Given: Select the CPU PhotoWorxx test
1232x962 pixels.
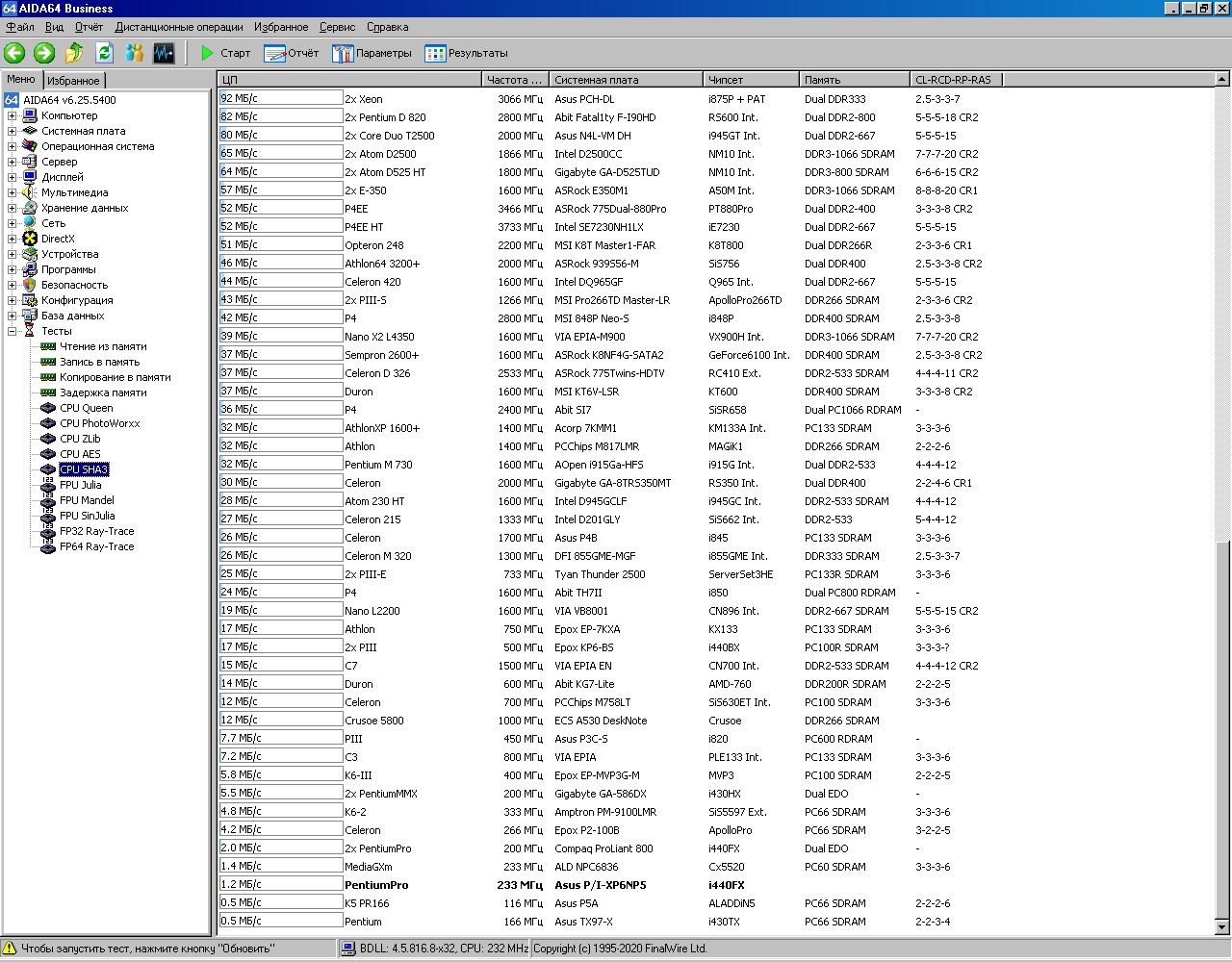Looking at the screenshot, I should click(x=99, y=423).
